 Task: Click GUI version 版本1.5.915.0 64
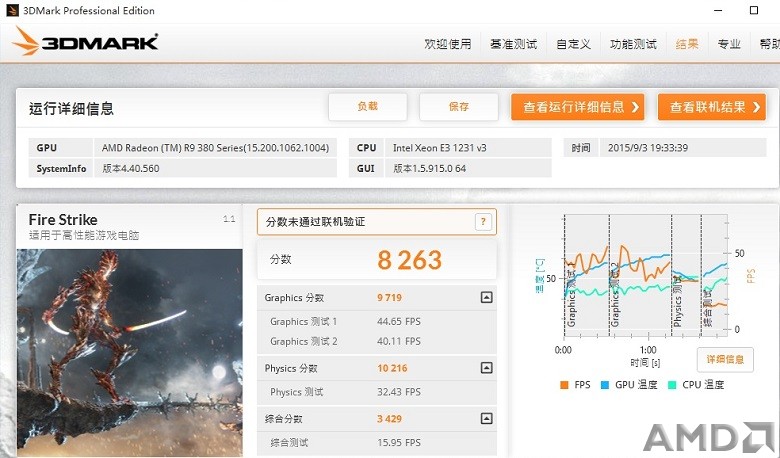click(429, 168)
